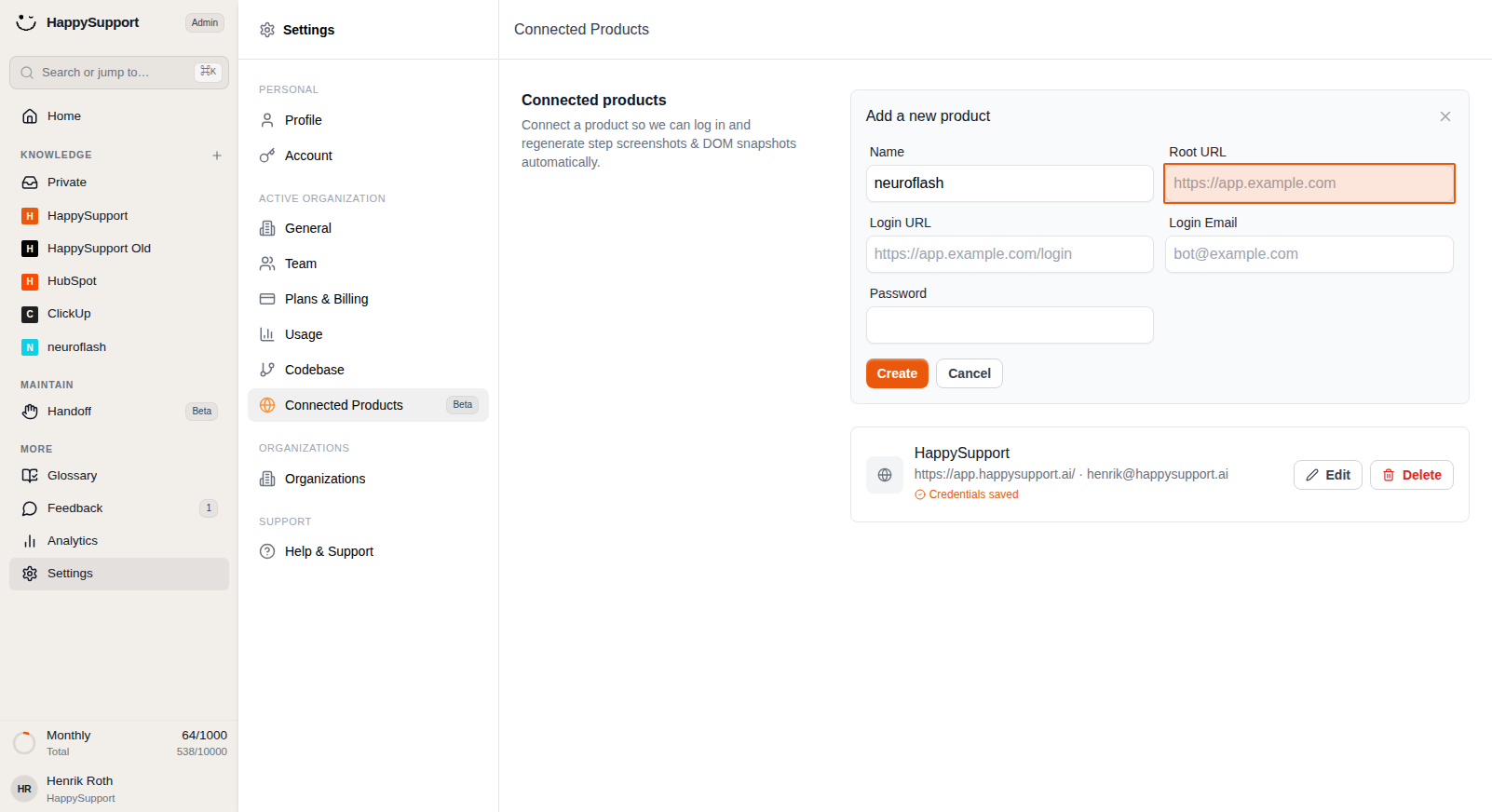This screenshot has width=1492, height=812.
Task: View Usage settings
Action: 368,334
